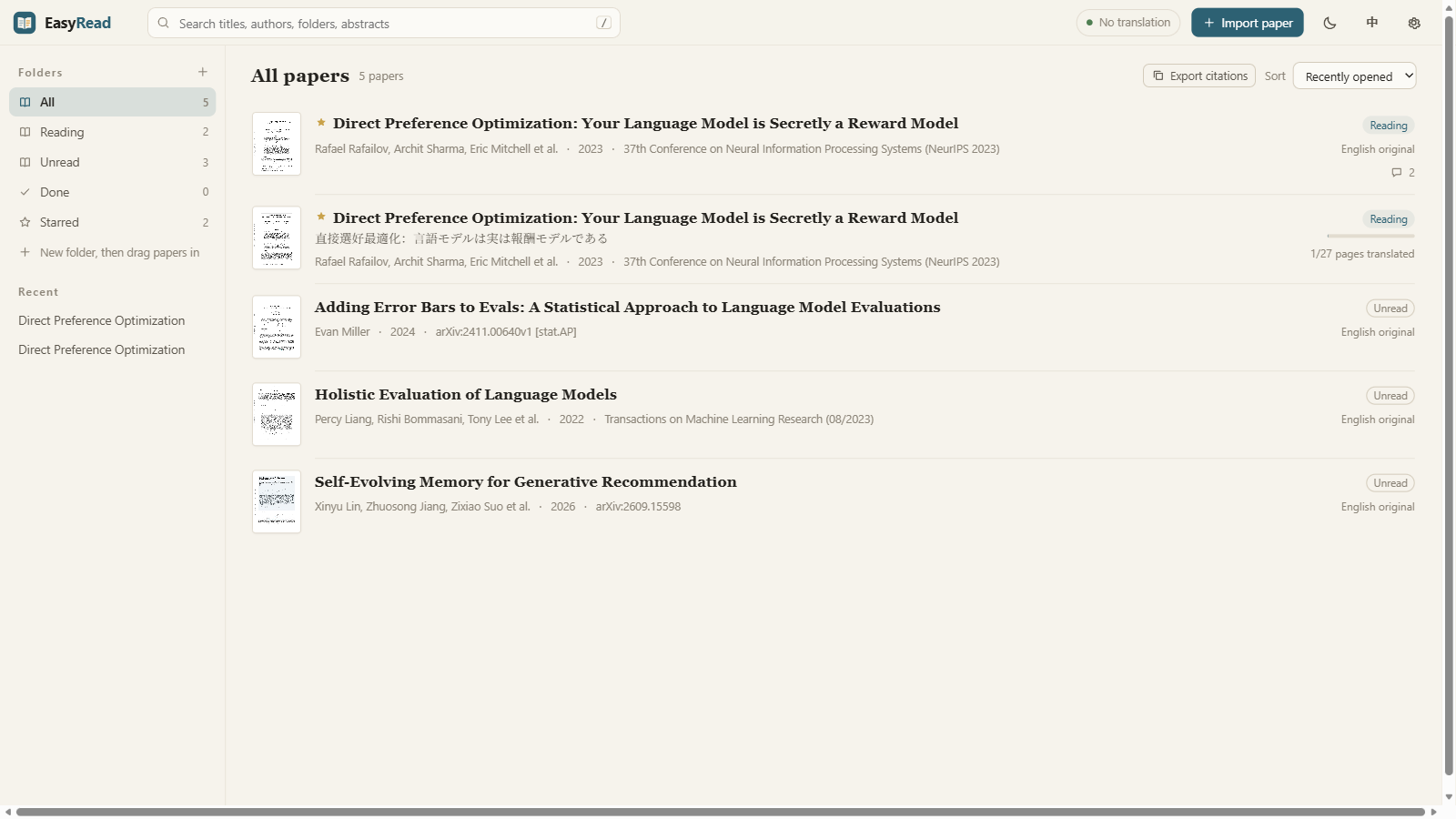Click the translation progress bar of DPO paper
The height and width of the screenshot is (819, 1456).
1371,237
